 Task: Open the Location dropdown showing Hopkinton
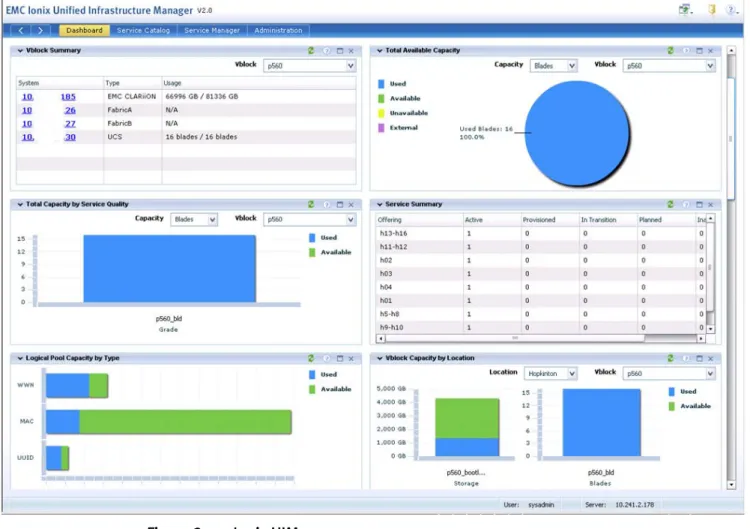551,373
